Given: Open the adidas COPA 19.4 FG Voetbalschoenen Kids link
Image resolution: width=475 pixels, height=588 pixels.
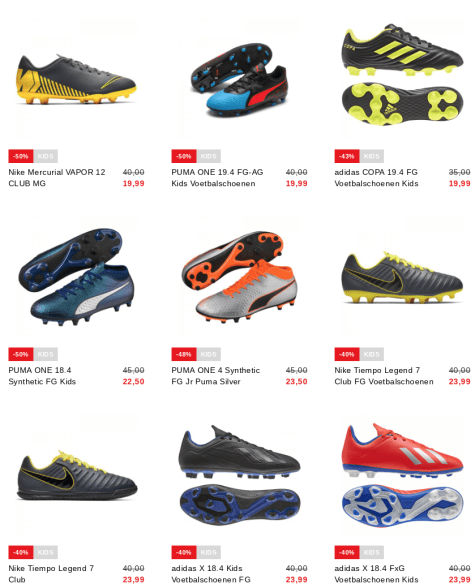Looking at the screenshot, I should [376, 178].
